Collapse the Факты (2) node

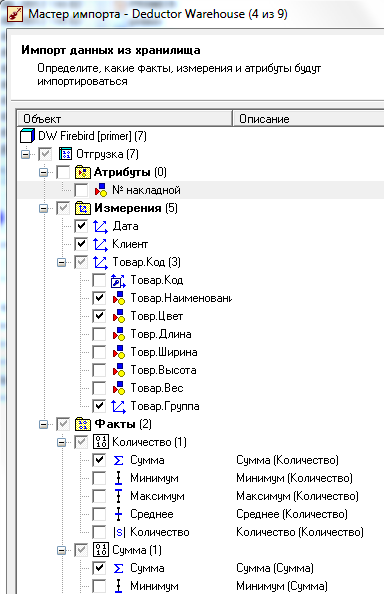pos(44,424)
